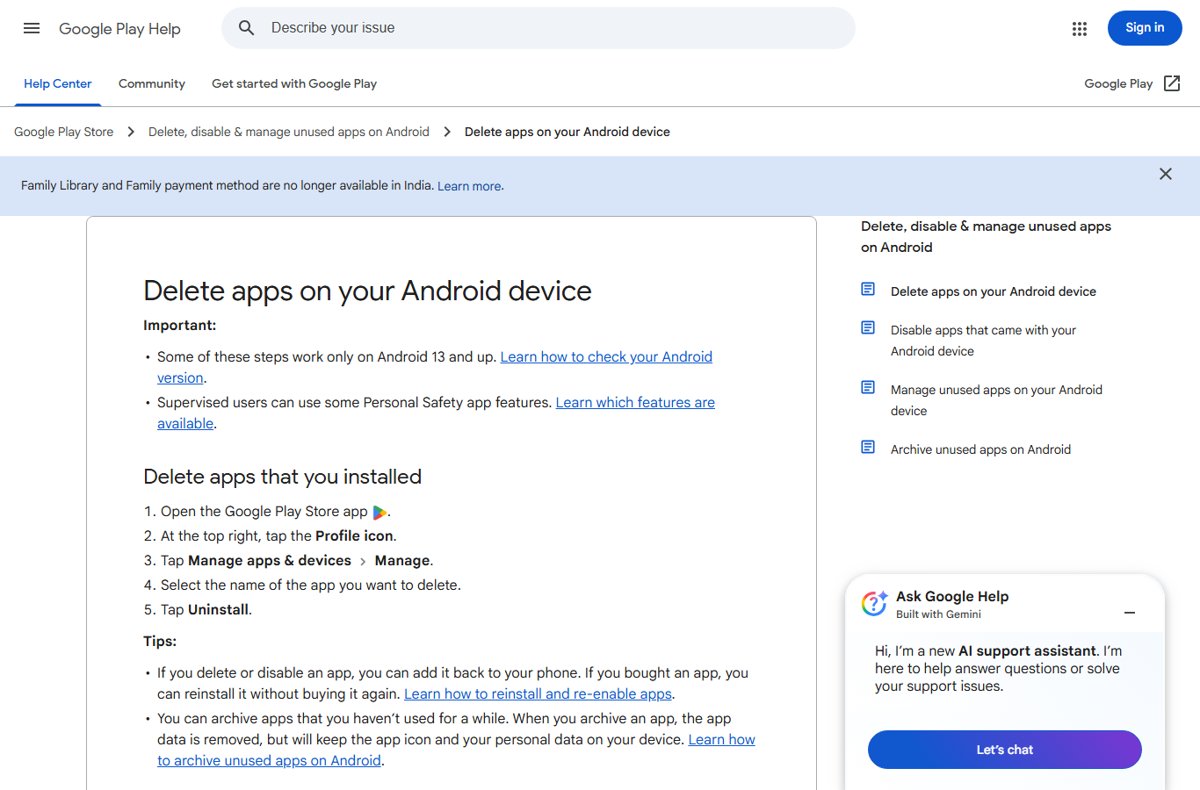Switch to the Community tab
This screenshot has width=1200, height=790.
click(x=152, y=84)
